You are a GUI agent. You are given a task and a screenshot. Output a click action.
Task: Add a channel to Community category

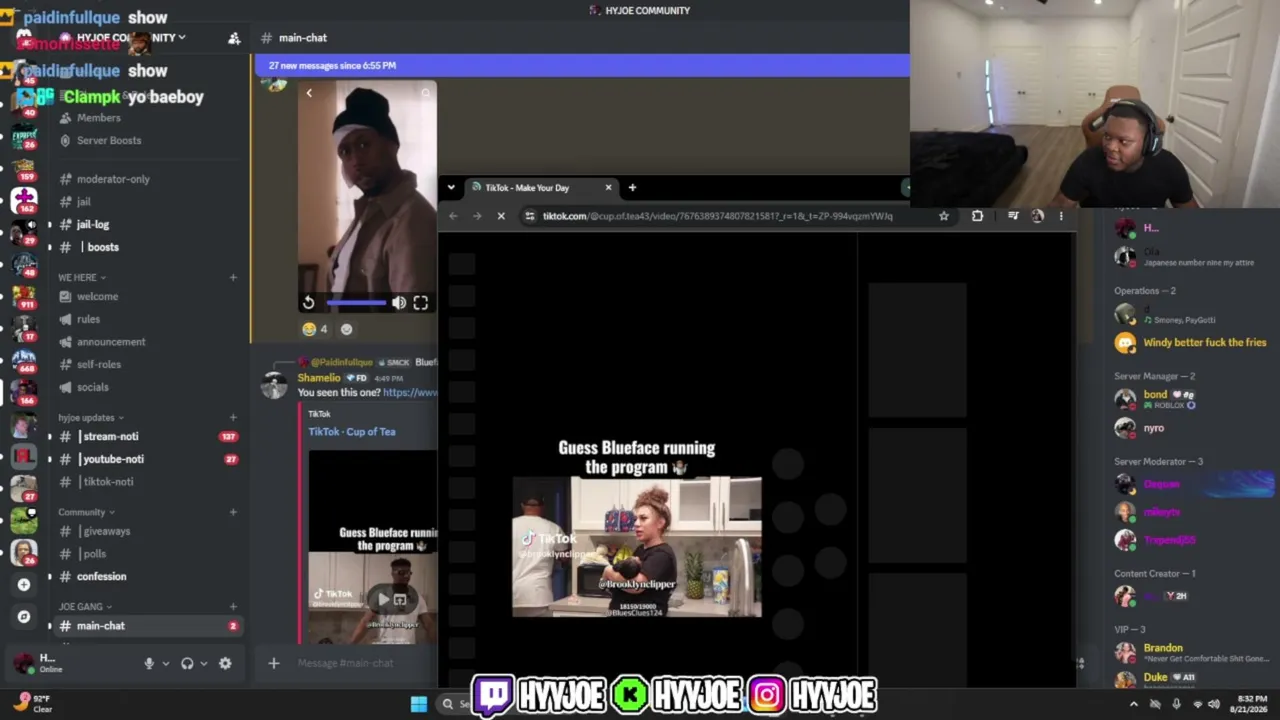coord(233,512)
